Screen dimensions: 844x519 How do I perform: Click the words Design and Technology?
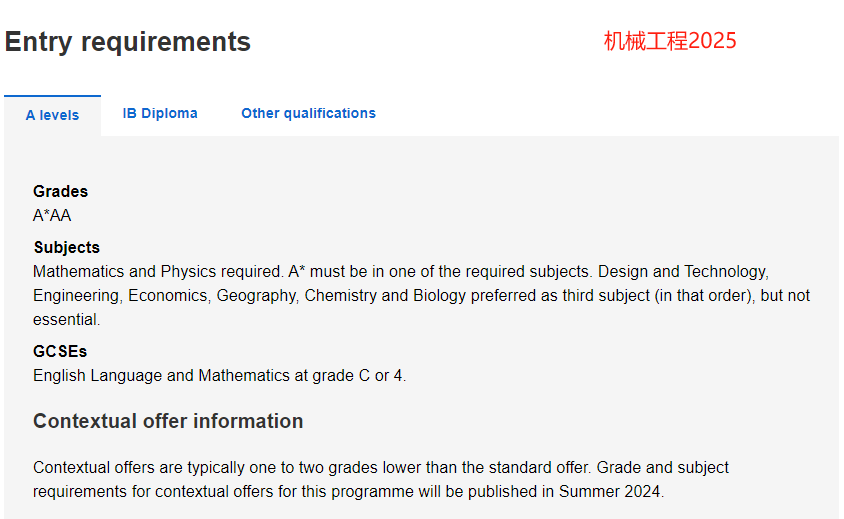pos(684,271)
